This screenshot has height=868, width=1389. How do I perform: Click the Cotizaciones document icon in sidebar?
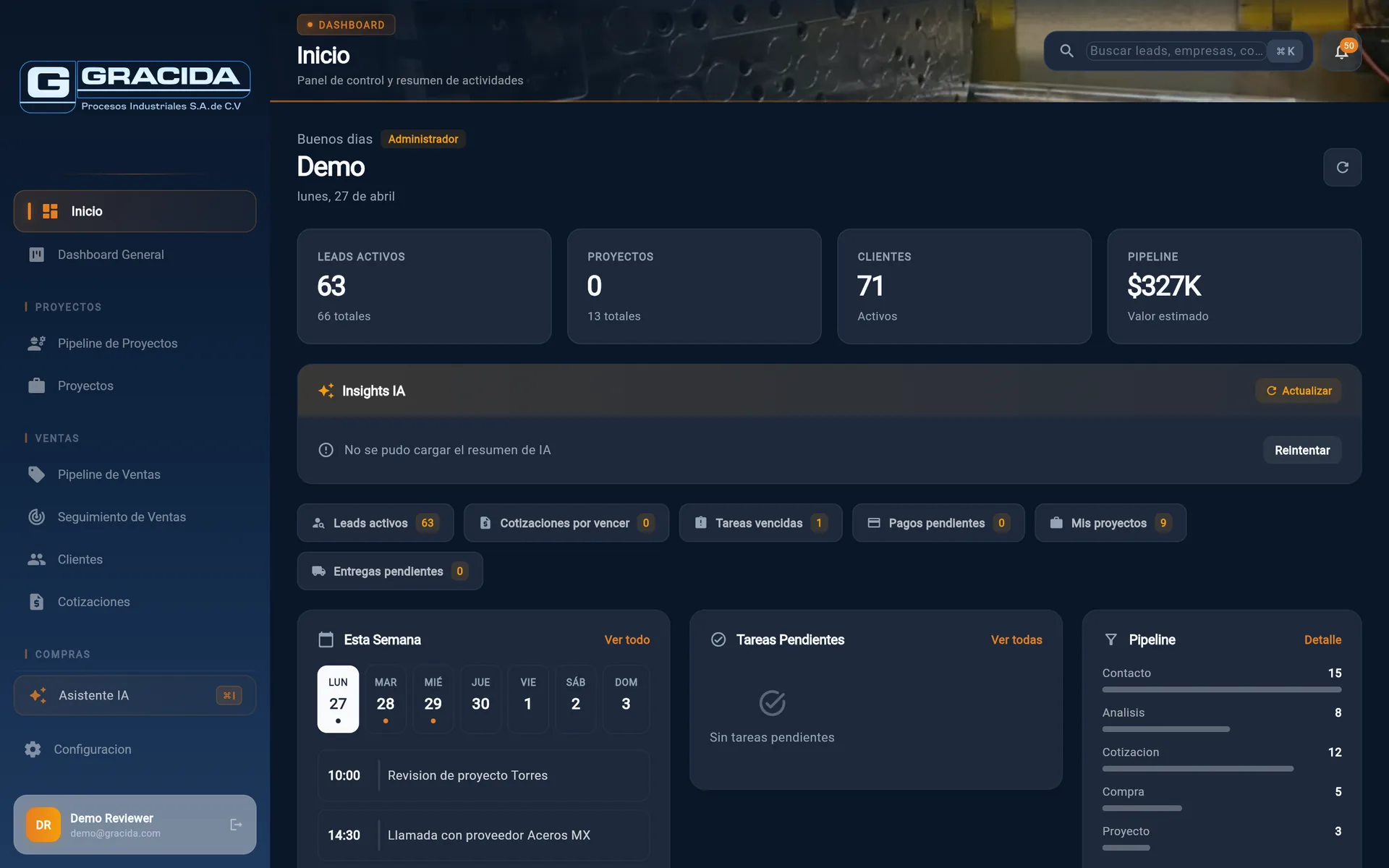pos(36,602)
